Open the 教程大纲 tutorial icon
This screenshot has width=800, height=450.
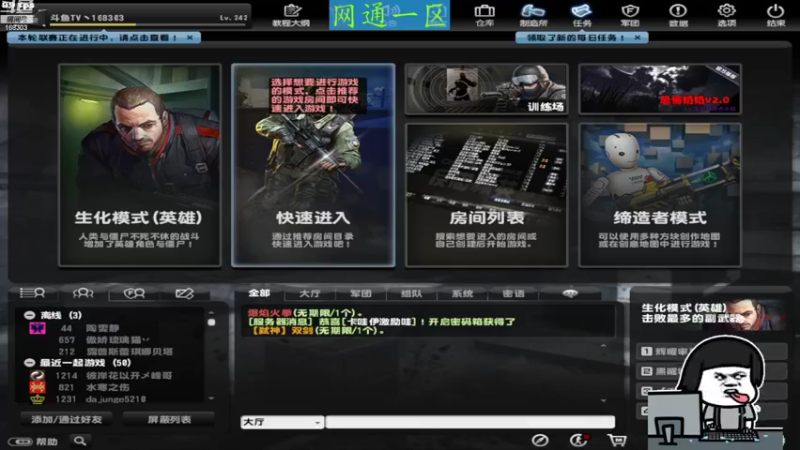tap(291, 15)
